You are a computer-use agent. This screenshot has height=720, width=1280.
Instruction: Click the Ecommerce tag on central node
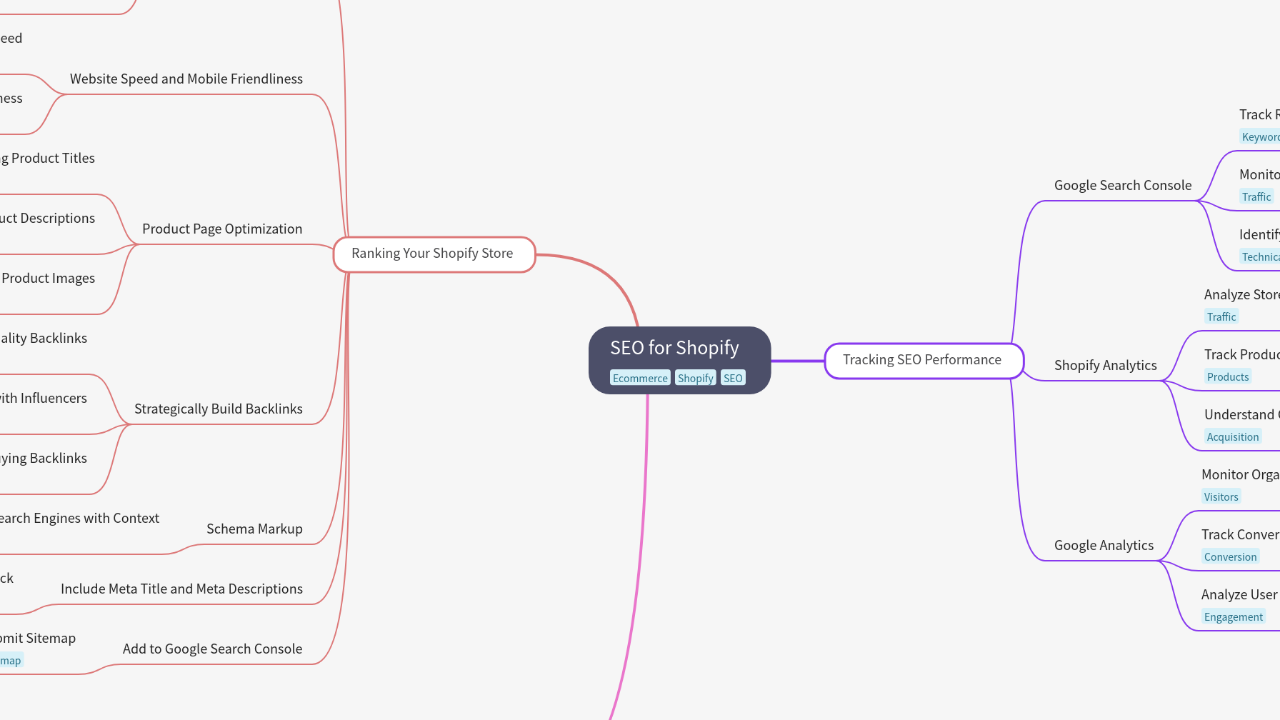[x=640, y=378]
